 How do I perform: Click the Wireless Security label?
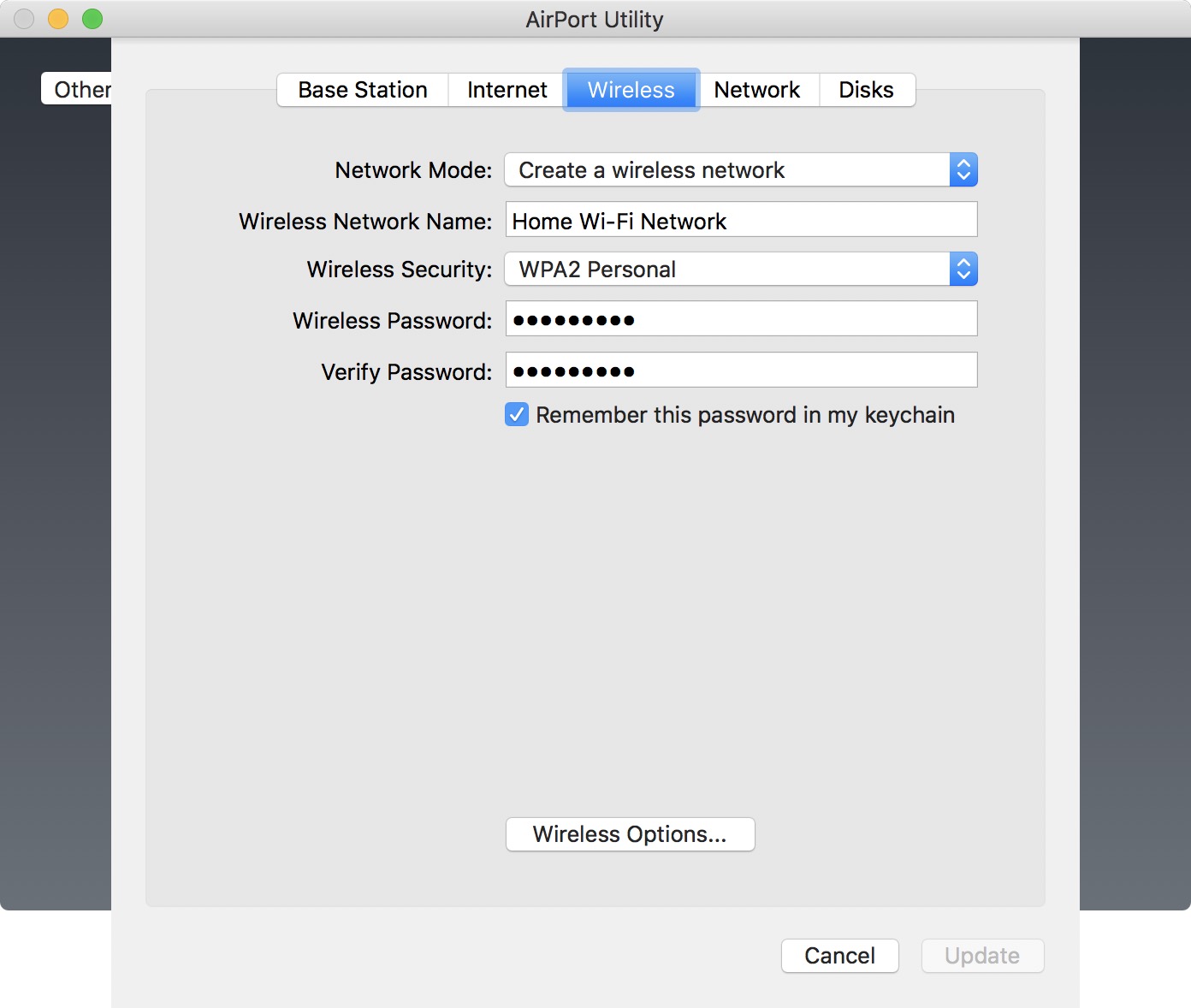click(x=400, y=270)
